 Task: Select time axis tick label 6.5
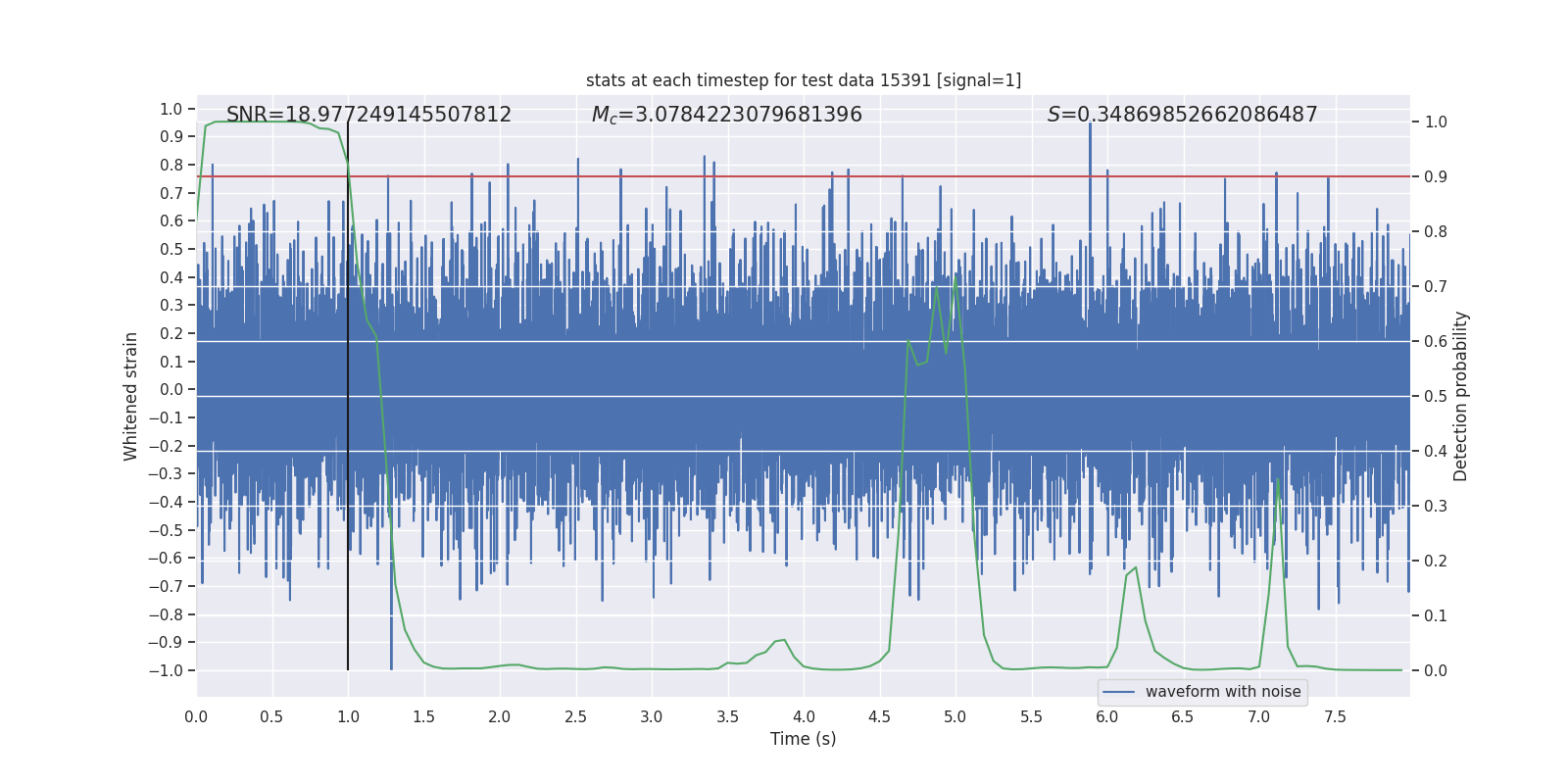click(1183, 716)
